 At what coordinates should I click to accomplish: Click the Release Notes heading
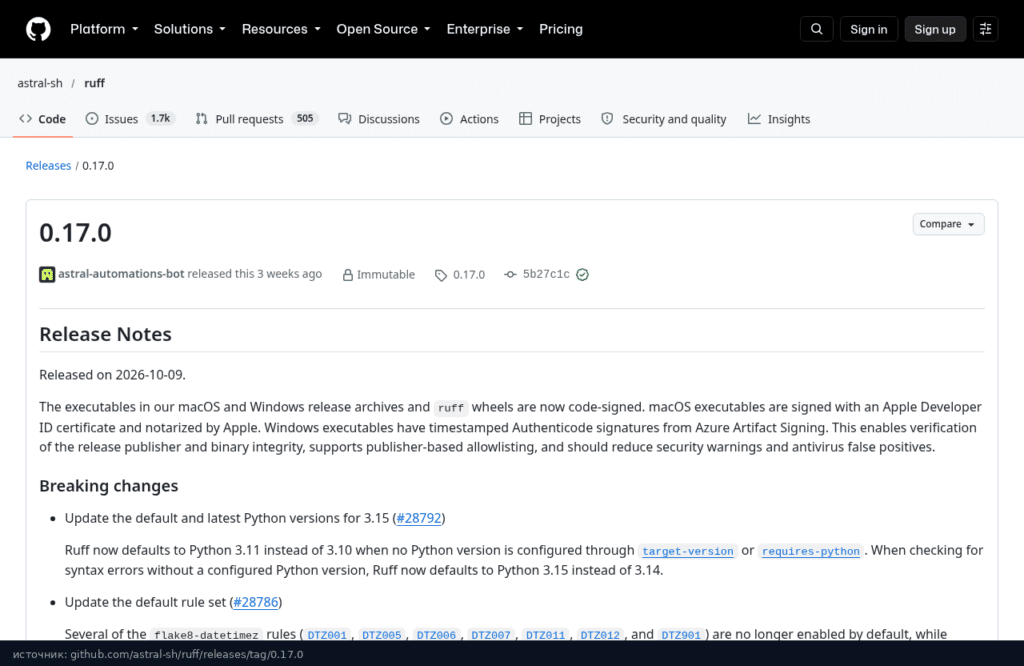(105, 334)
